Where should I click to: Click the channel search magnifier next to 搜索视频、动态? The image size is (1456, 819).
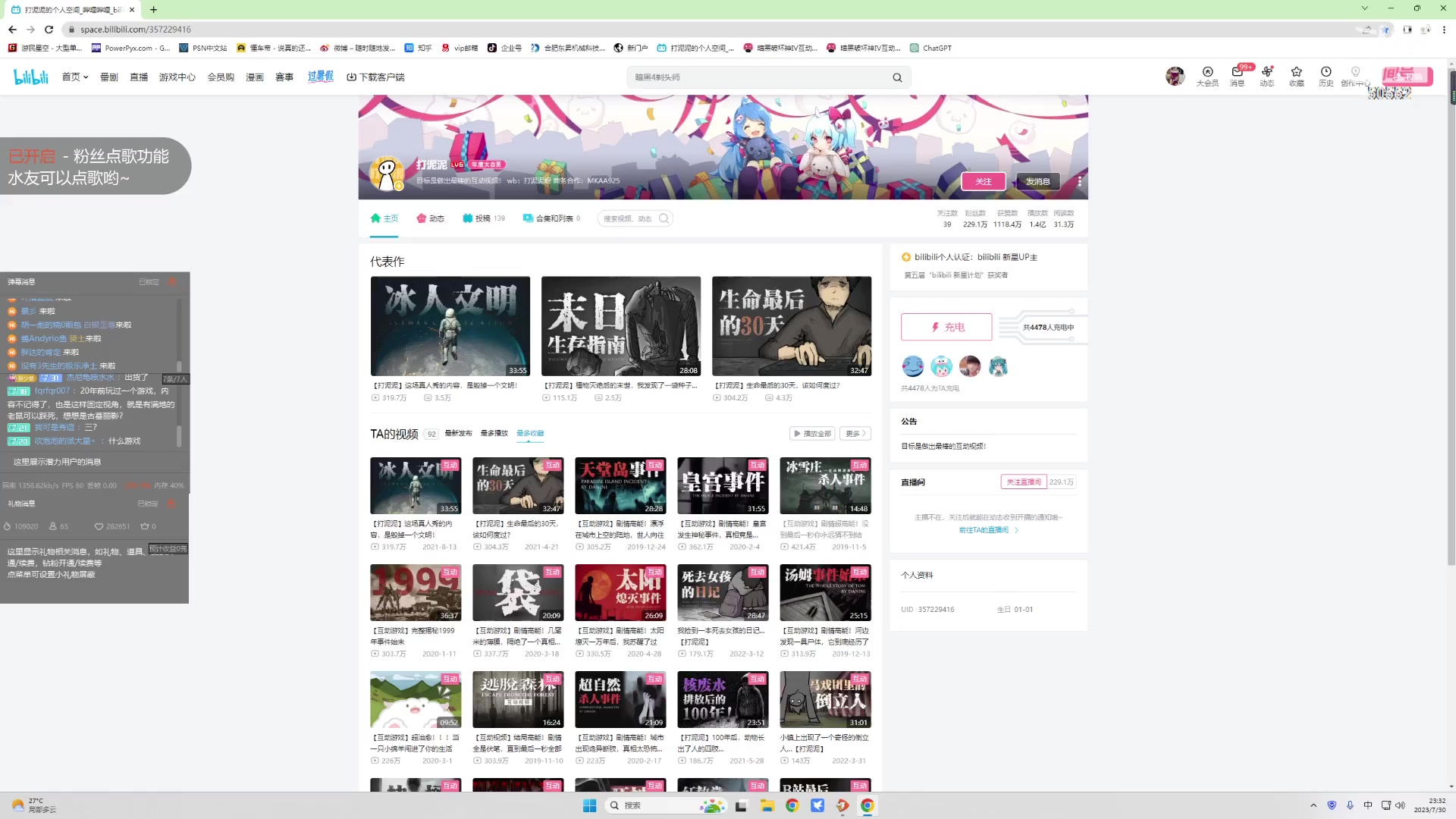coord(664,218)
